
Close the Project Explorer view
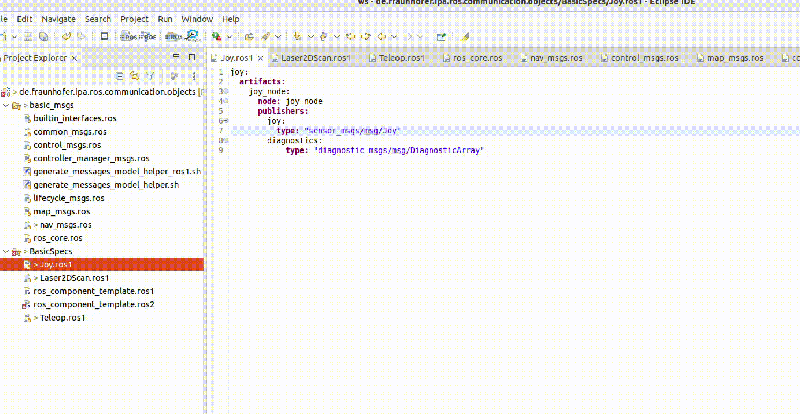pyautogui.click(x=74, y=58)
